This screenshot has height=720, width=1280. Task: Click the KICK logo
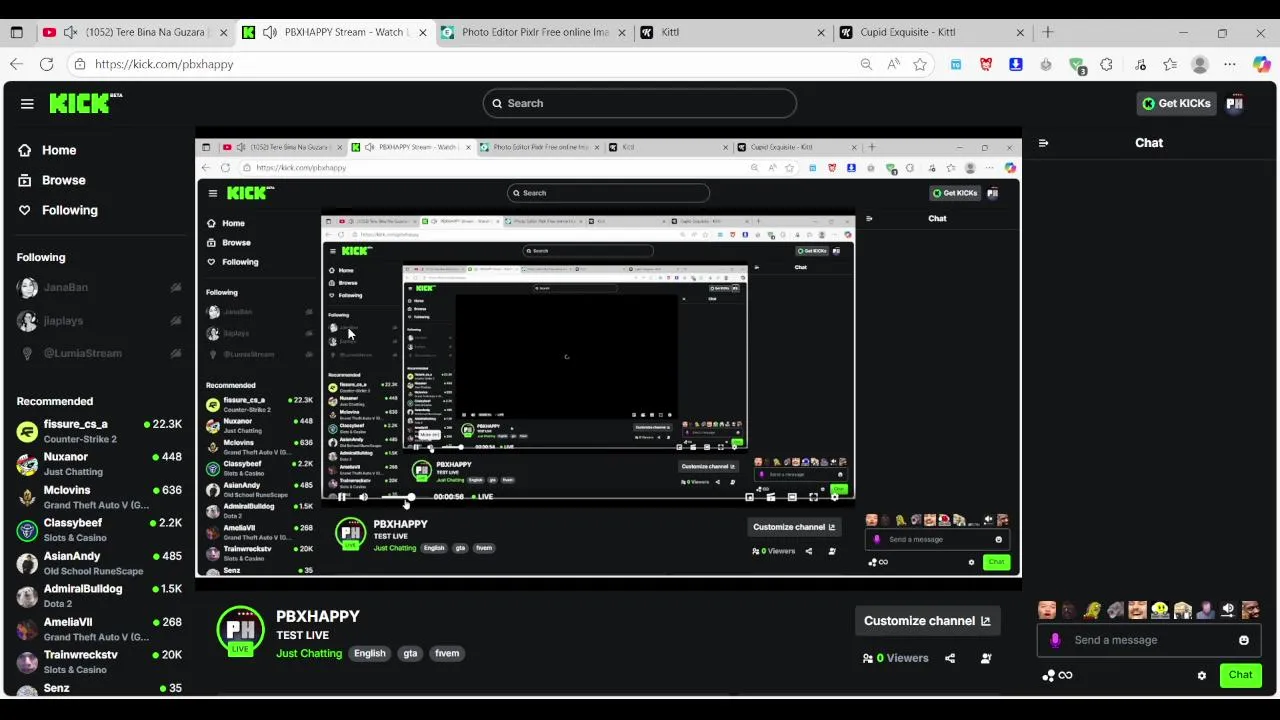[85, 103]
